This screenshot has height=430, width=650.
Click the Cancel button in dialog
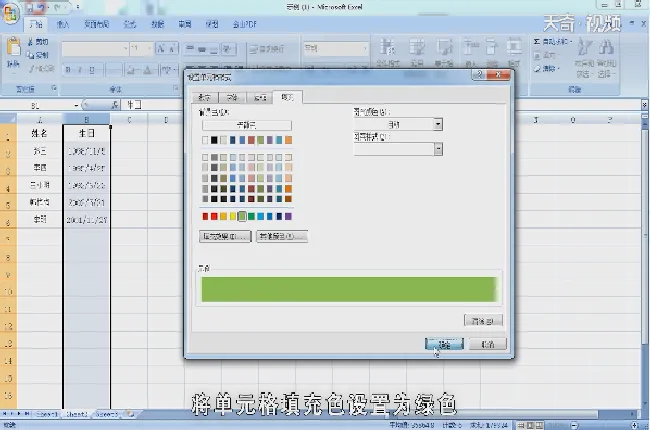(x=488, y=344)
